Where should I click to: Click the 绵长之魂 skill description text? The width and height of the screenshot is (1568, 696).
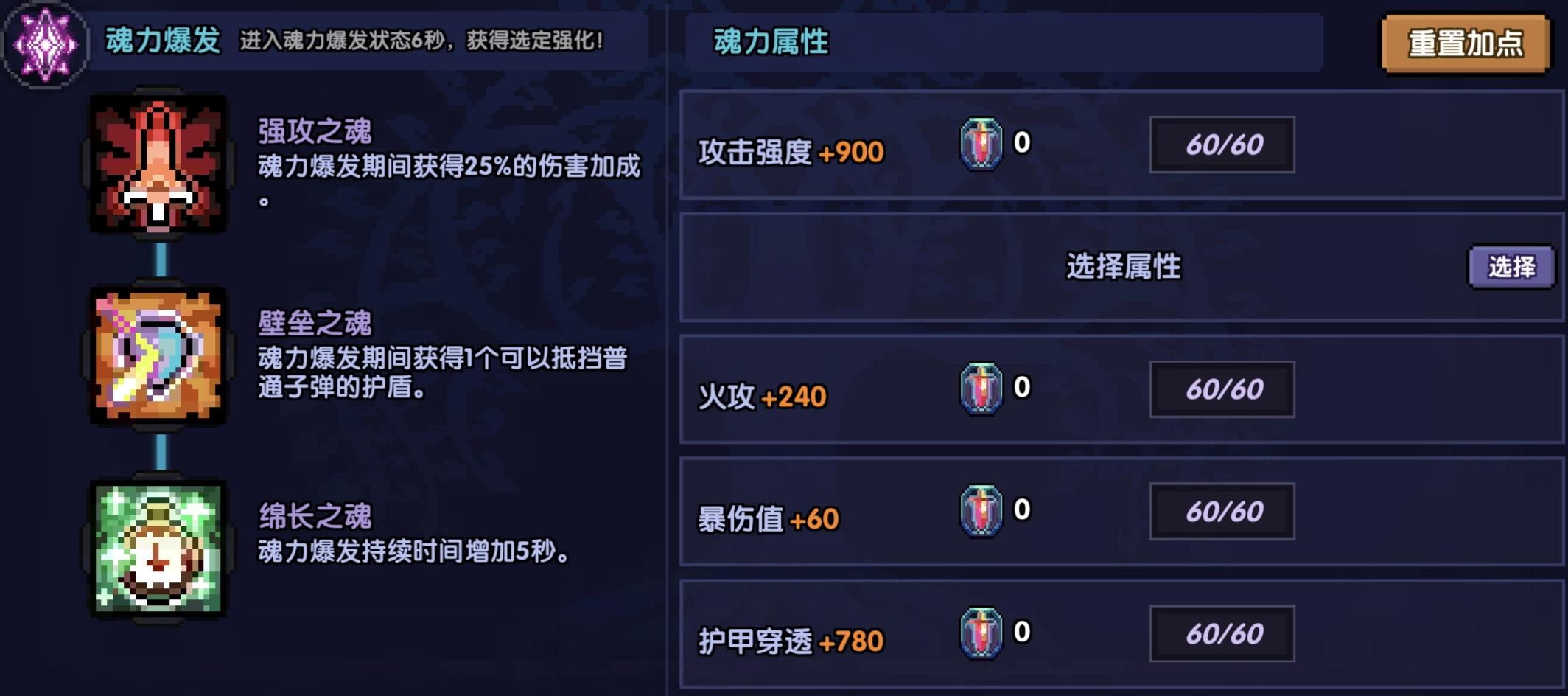click(413, 551)
